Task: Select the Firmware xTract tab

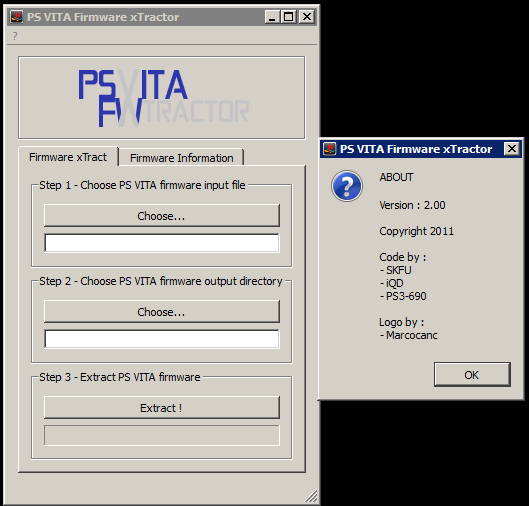Action: pos(68,157)
